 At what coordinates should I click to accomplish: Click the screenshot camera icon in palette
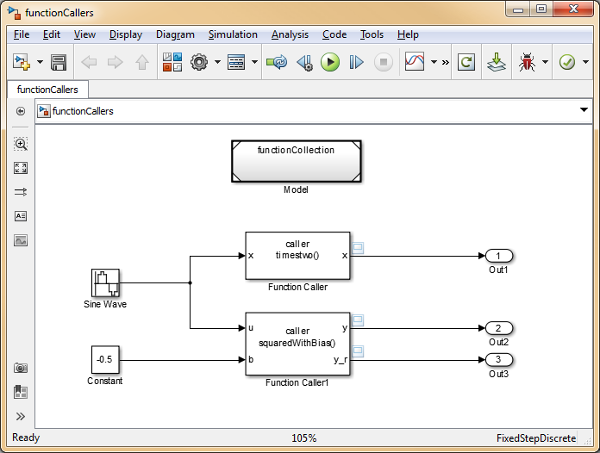(x=21, y=368)
